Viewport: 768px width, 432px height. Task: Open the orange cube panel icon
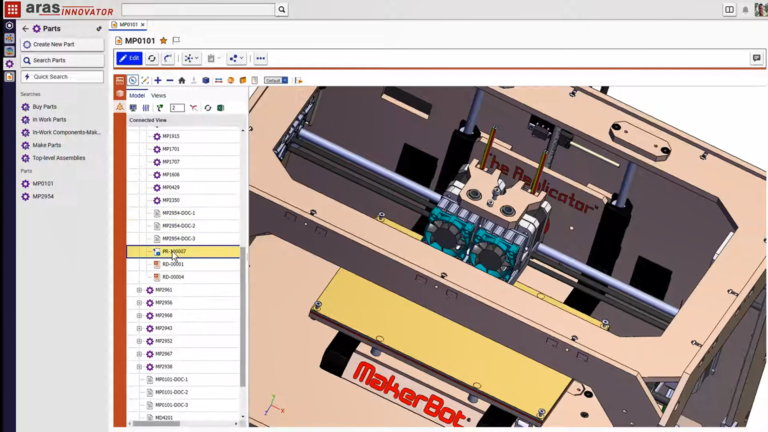(120, 94)
